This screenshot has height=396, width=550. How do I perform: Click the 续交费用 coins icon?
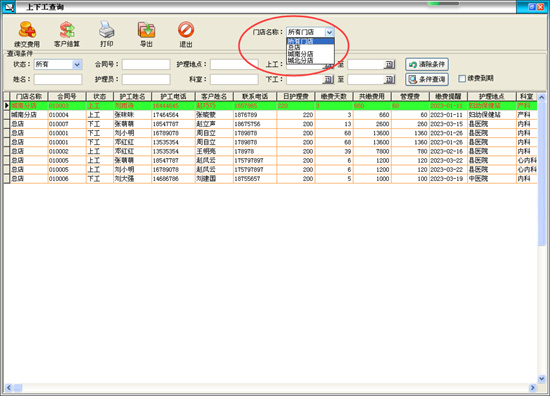[27, 29]
